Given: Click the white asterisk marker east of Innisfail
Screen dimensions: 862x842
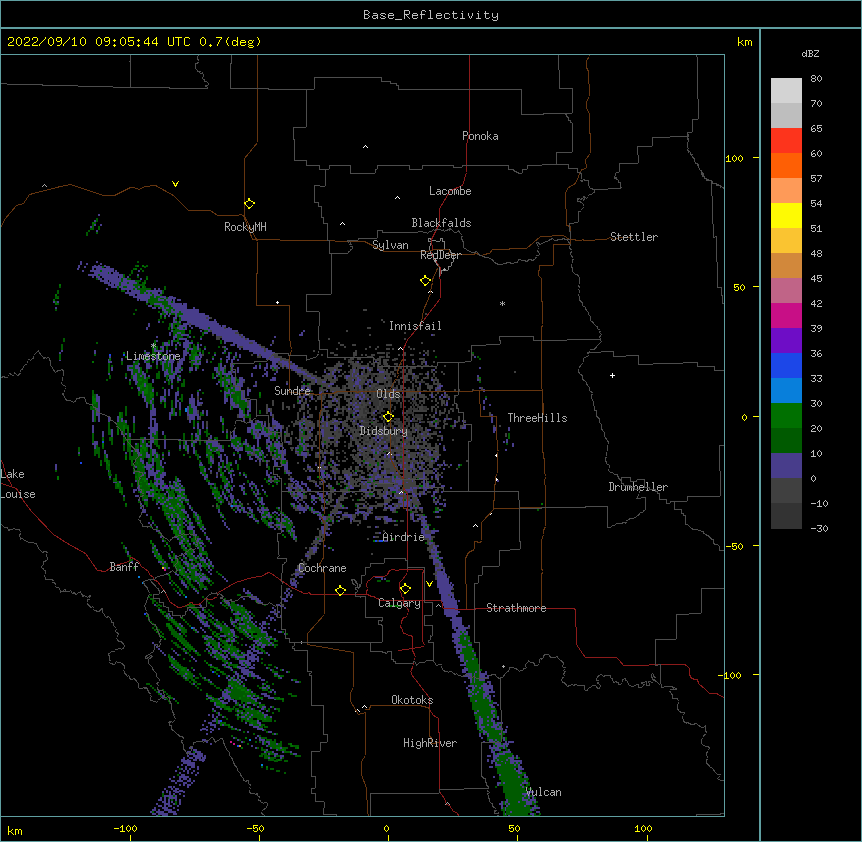Looking at the screenshot, I should [502, 303].
